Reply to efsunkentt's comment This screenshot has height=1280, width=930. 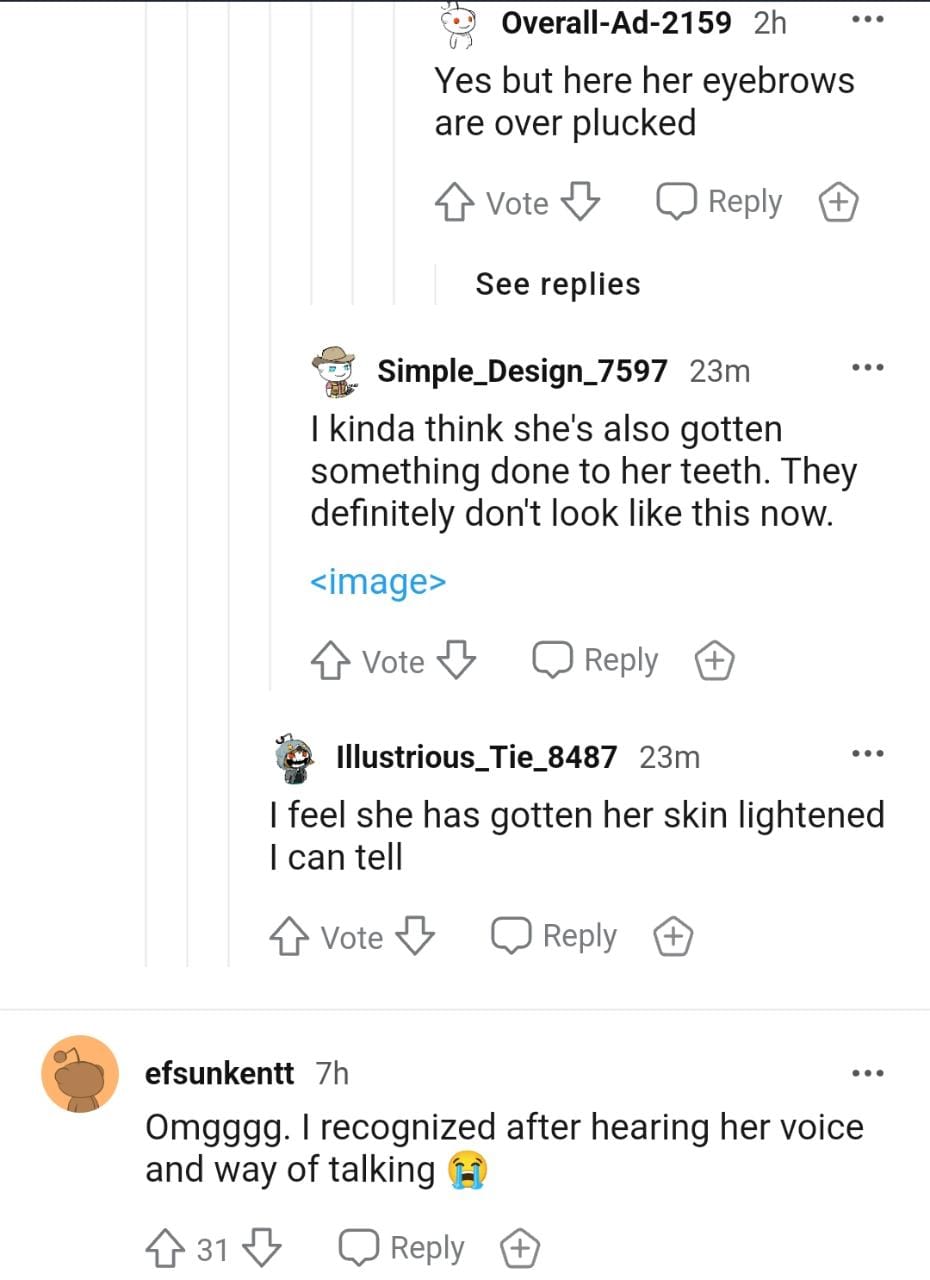click(402, 1248)
